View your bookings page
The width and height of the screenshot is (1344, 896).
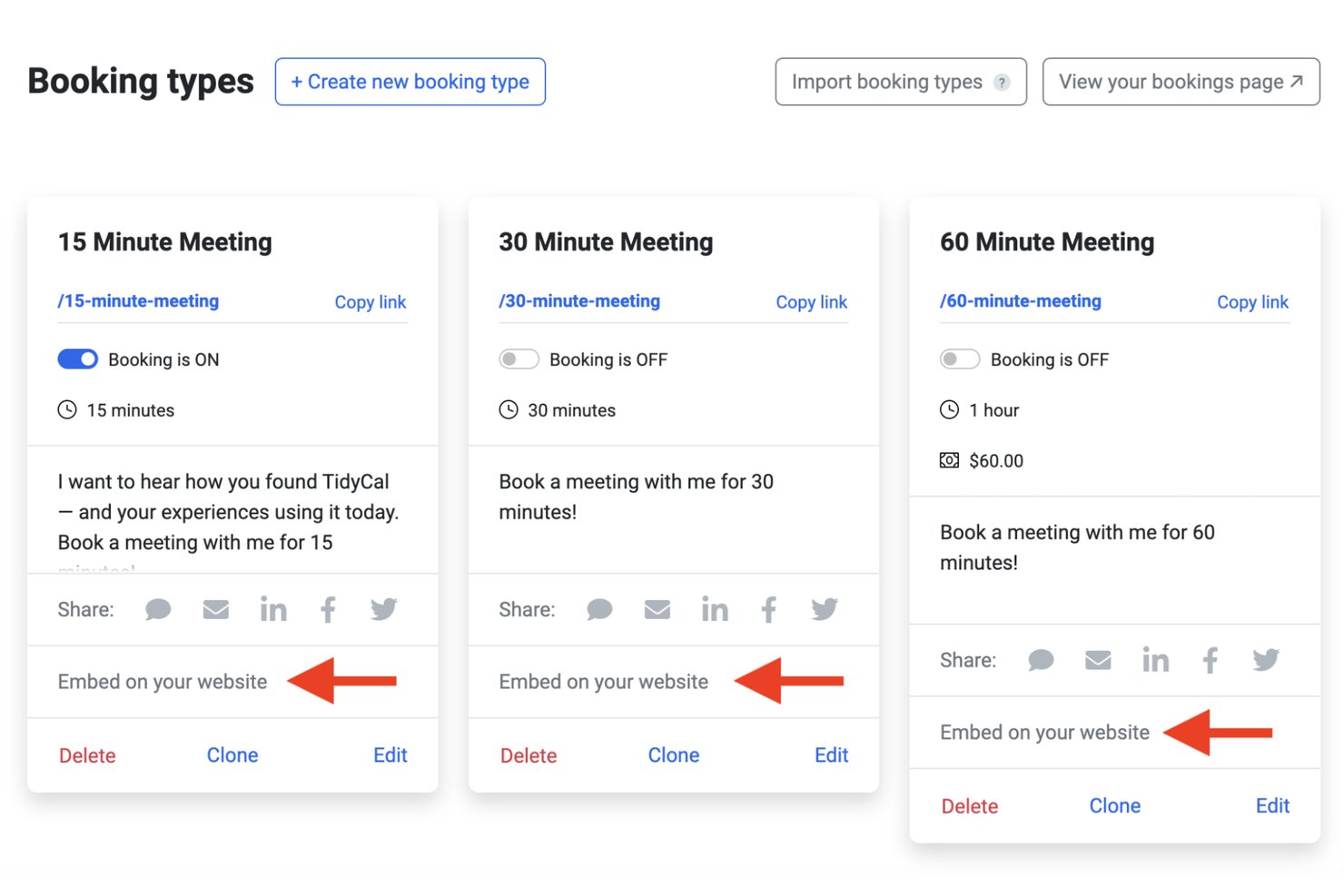click(x=1181, y=82)
